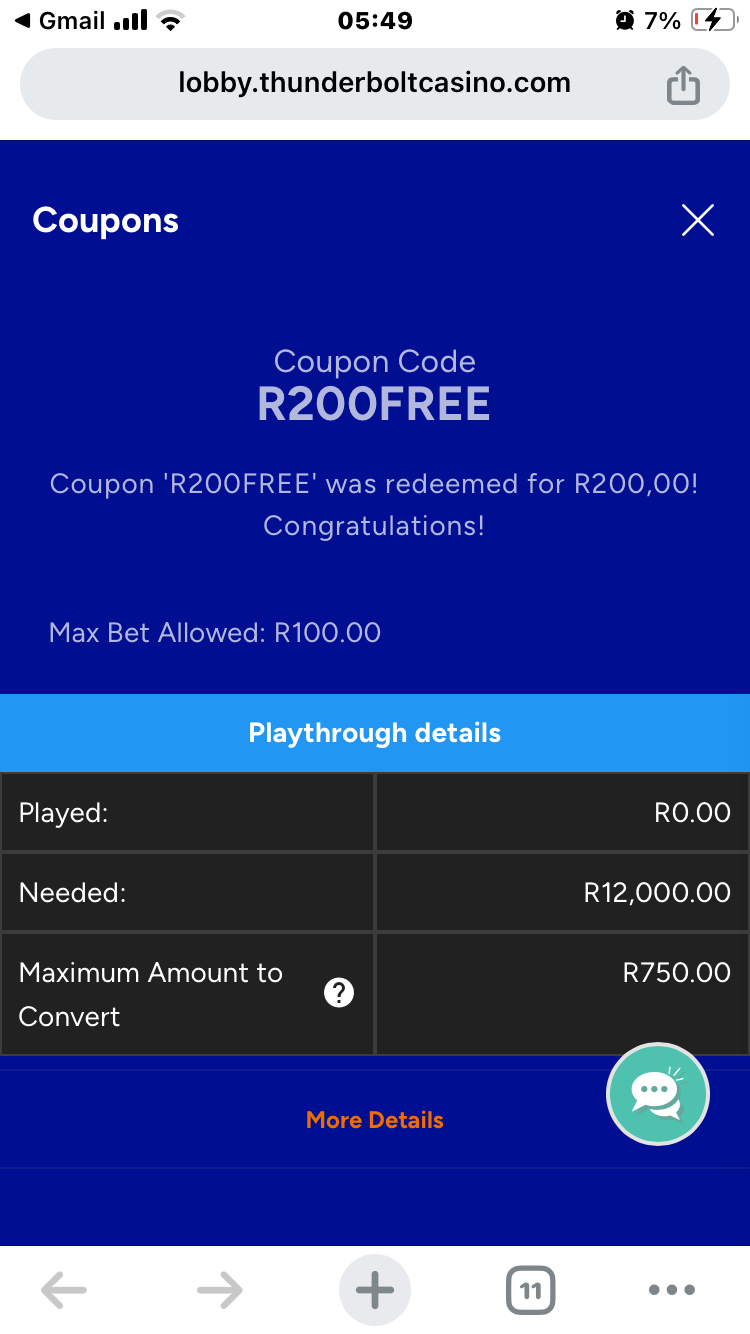Tap the Maximum Amount help icon
750x1334 pixels.
[x=340, y=993]
